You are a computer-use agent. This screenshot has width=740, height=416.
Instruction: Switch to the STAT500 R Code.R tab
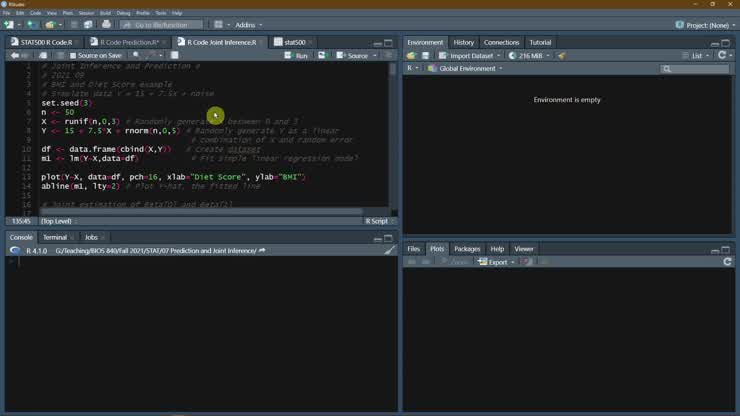(42, 43)
